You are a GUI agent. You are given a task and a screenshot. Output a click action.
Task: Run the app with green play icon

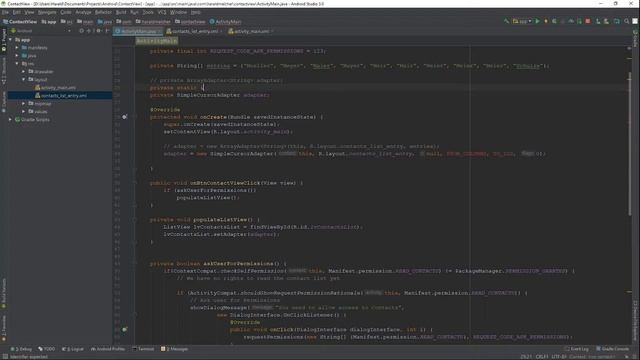tap(538, 21)
